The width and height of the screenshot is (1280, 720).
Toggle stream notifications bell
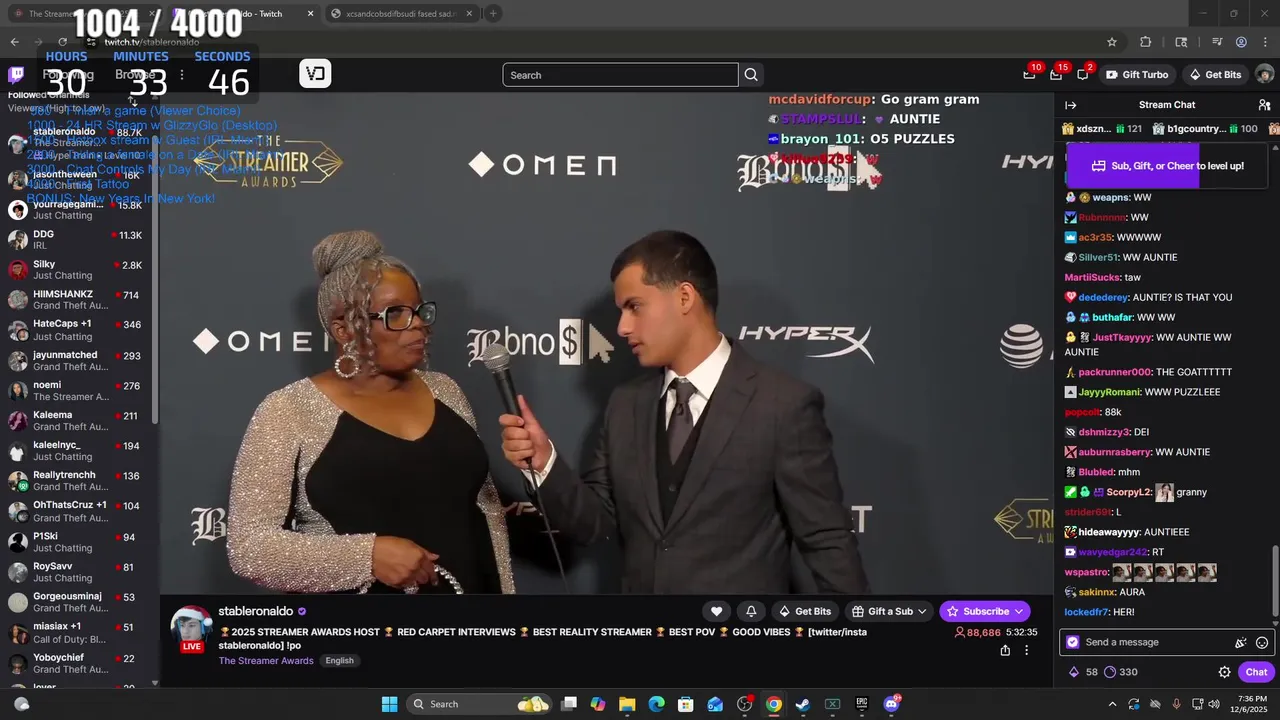(x=751, y=611)
